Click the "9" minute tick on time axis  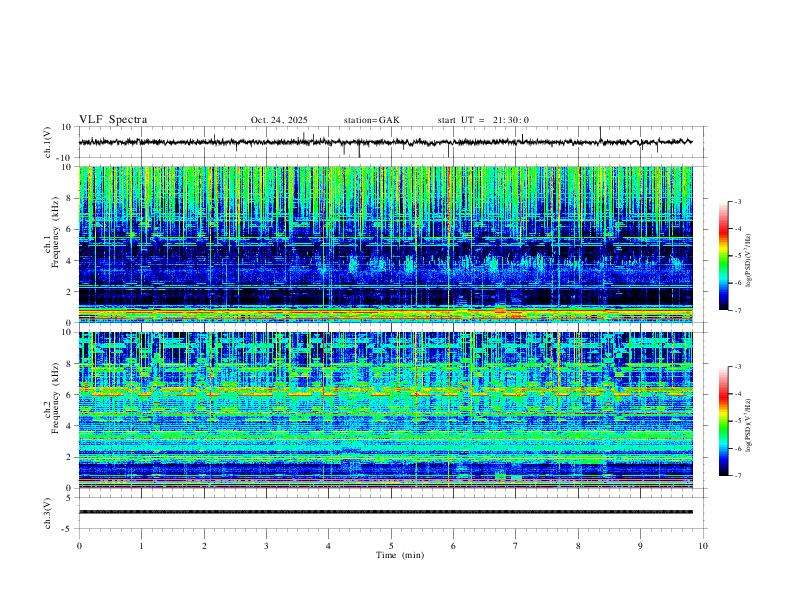coord(640,546)
